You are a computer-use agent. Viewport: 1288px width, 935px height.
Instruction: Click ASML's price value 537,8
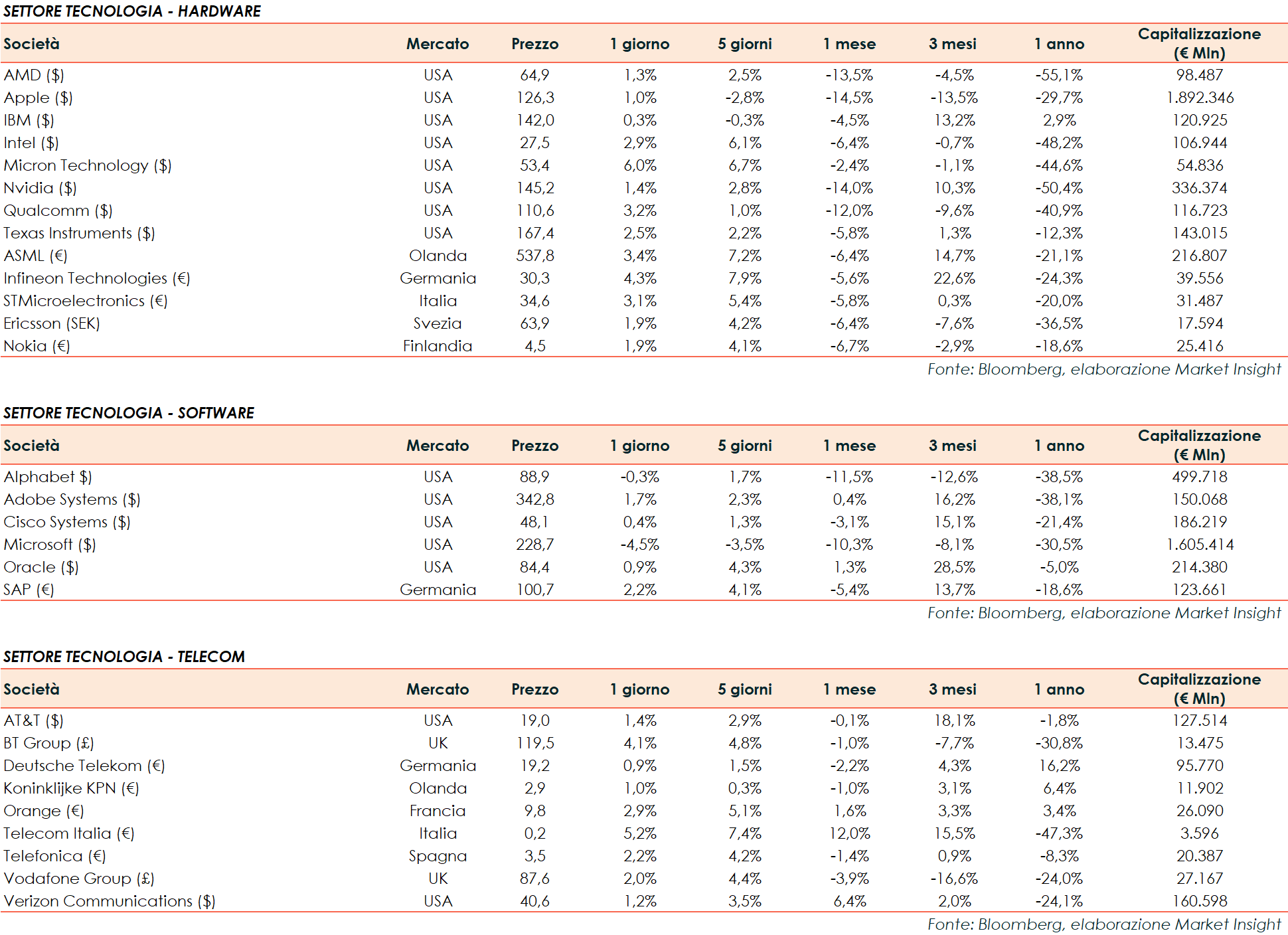pyautogui.click(x=534, y=256)
